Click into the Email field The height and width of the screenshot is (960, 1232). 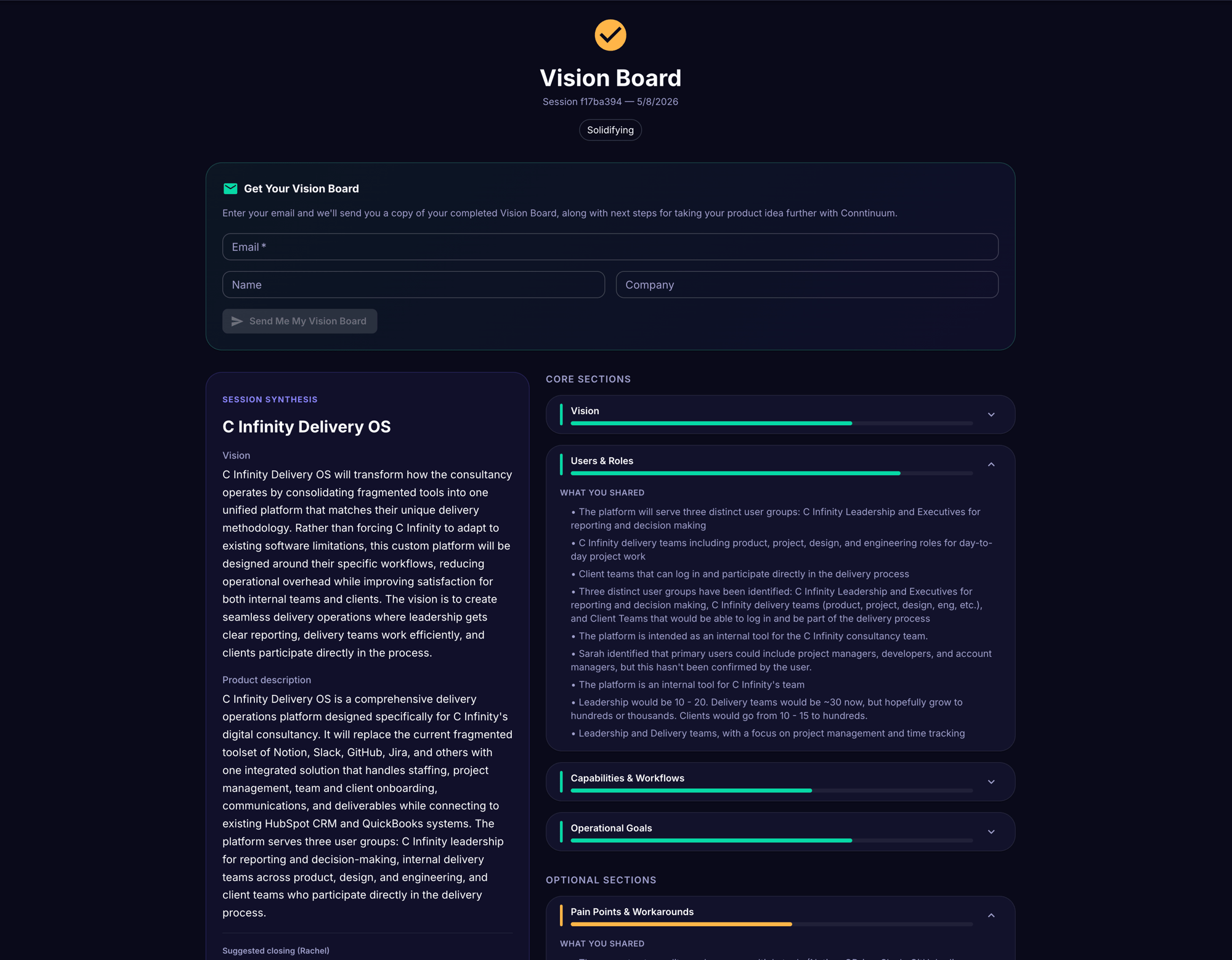610,246
